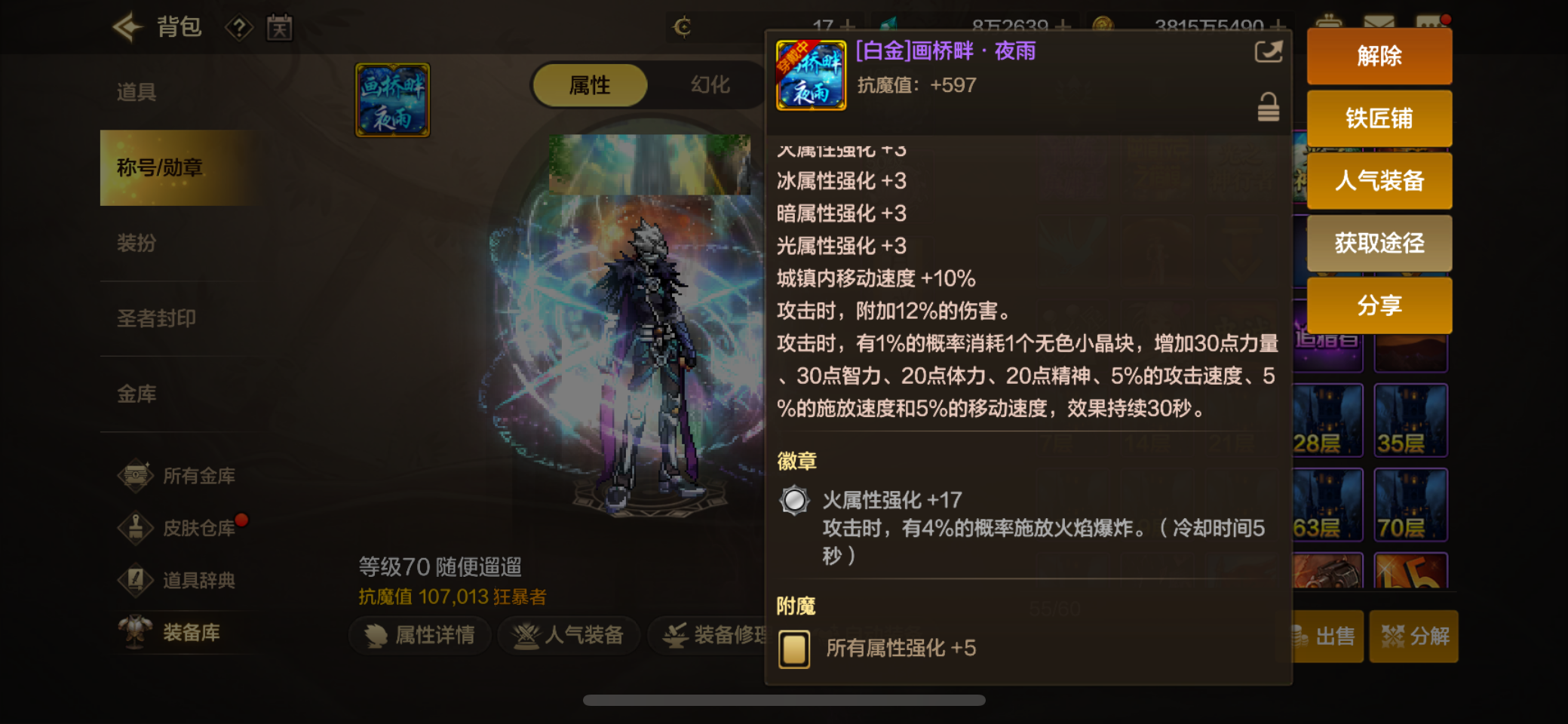Open the 装备库 armor icon entry
The image size is (1568, 724).
point(136,632)
